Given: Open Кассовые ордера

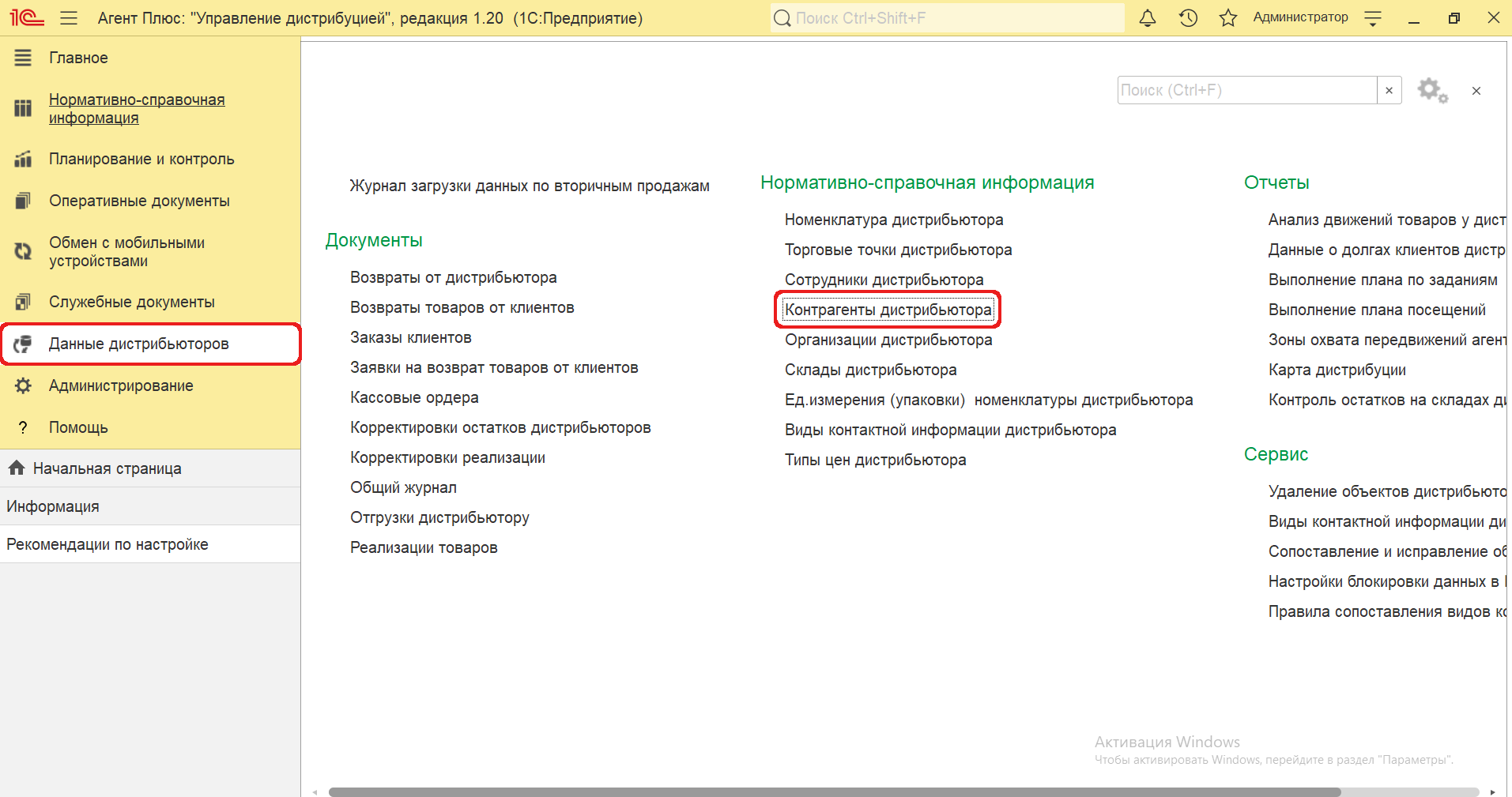Looking at the screenshot, I should pos(414,398).
